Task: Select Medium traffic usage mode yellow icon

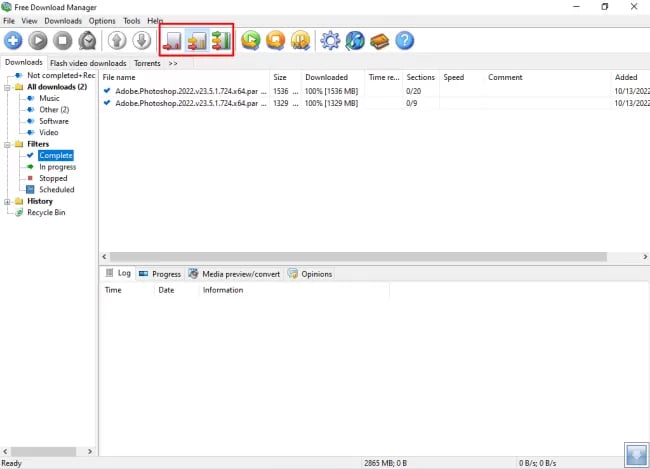Action: click(196, 41)
